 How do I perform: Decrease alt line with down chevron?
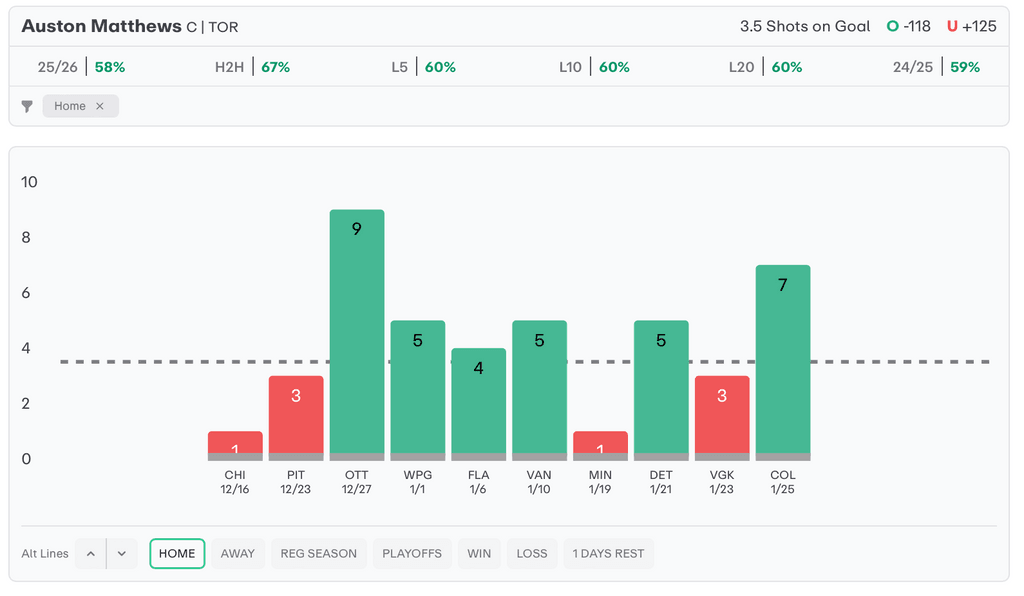point(121,553)
